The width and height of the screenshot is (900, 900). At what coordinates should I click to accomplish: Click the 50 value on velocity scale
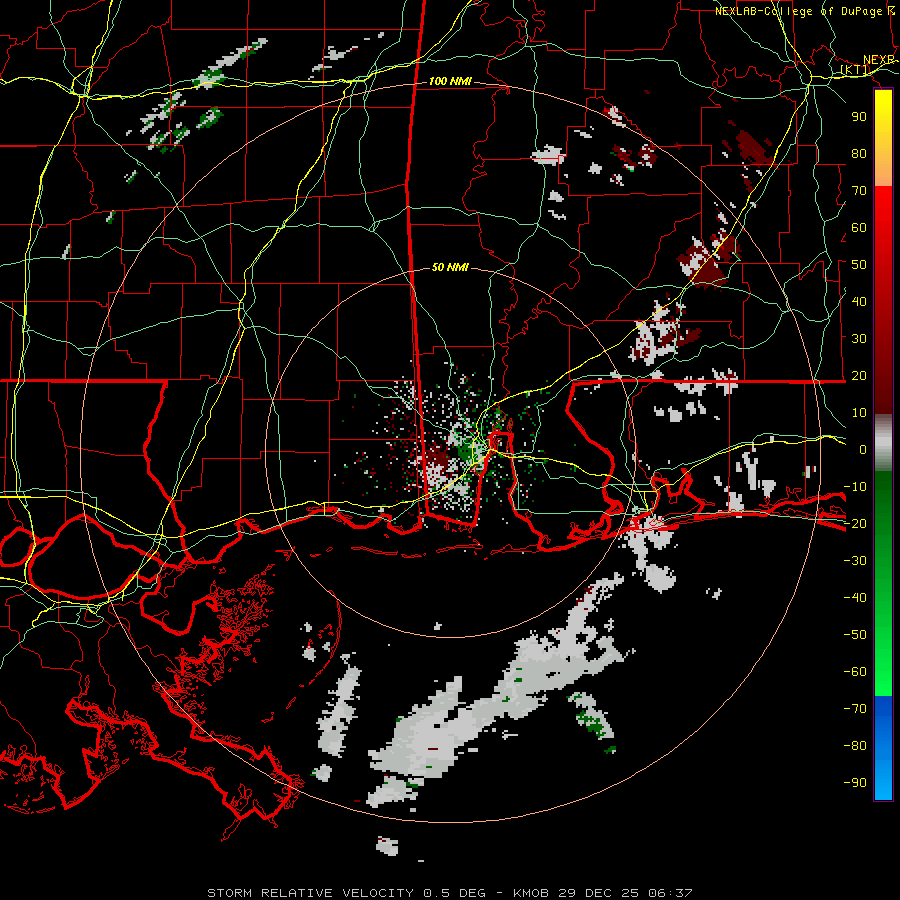click(x=859, y=265)
